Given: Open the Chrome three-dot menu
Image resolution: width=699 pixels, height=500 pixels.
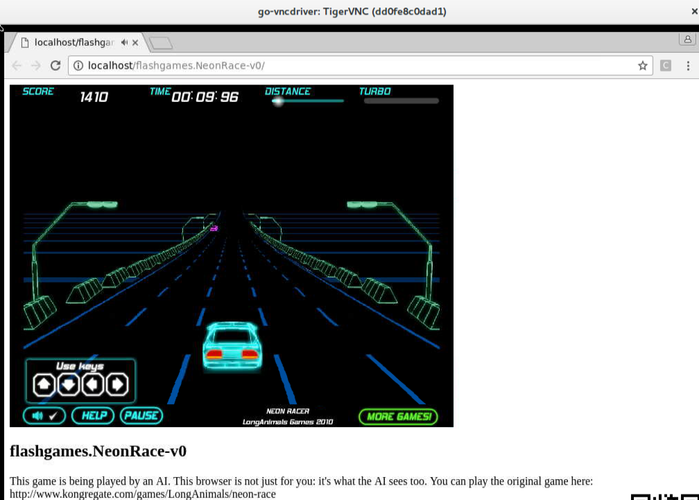Looking at the screenshot, I should tap(688, 66).
